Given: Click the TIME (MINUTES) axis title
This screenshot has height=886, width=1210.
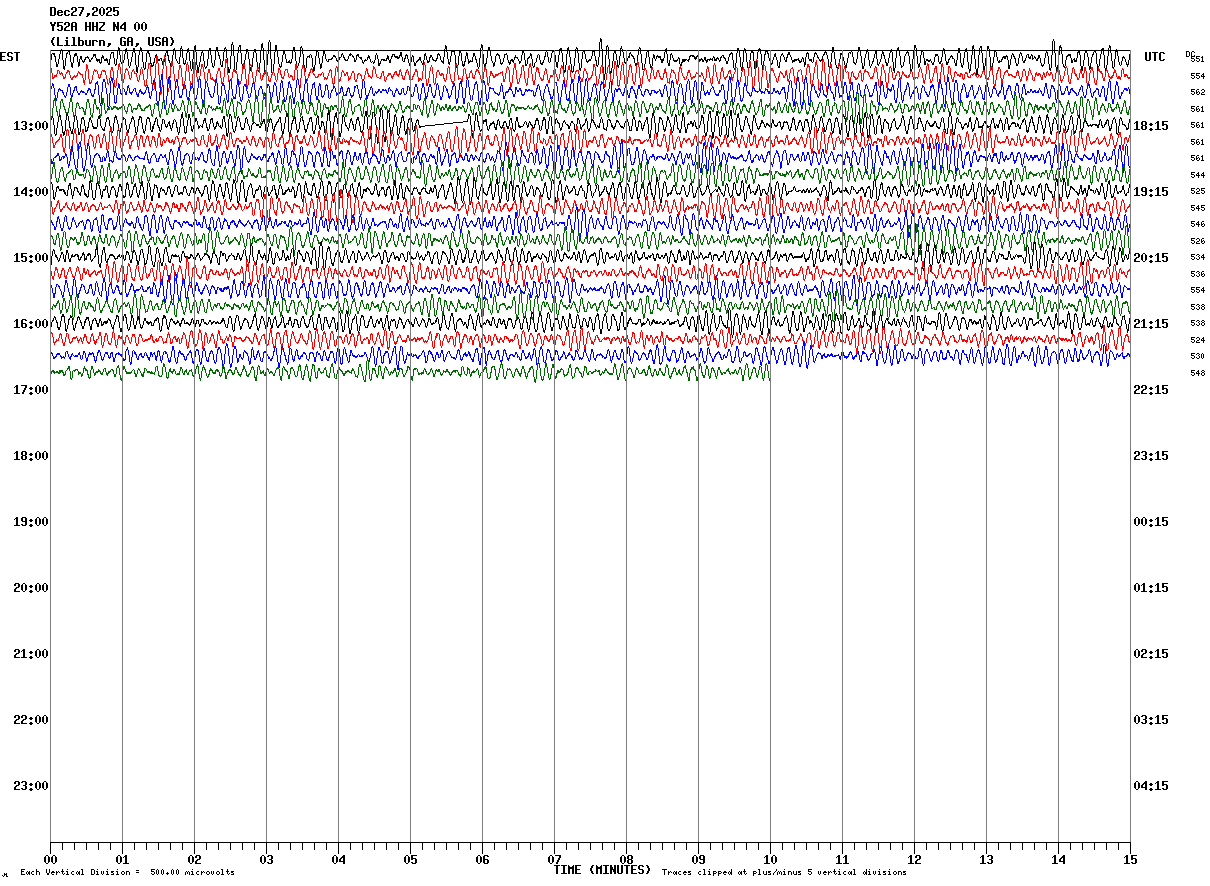Looking at the screenshot, I should click(602, 870).
